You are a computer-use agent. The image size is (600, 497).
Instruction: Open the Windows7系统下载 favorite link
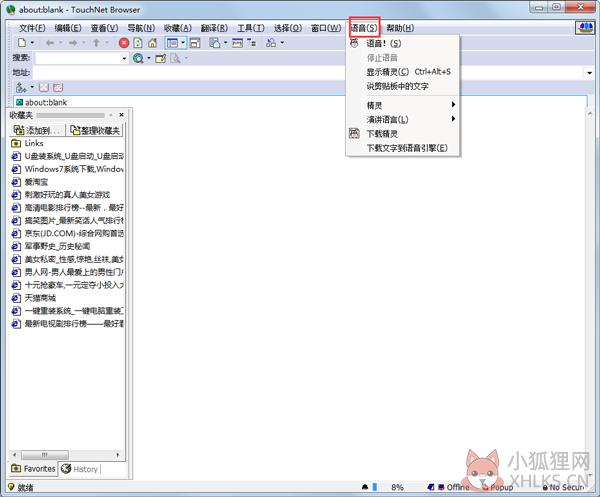67,169
